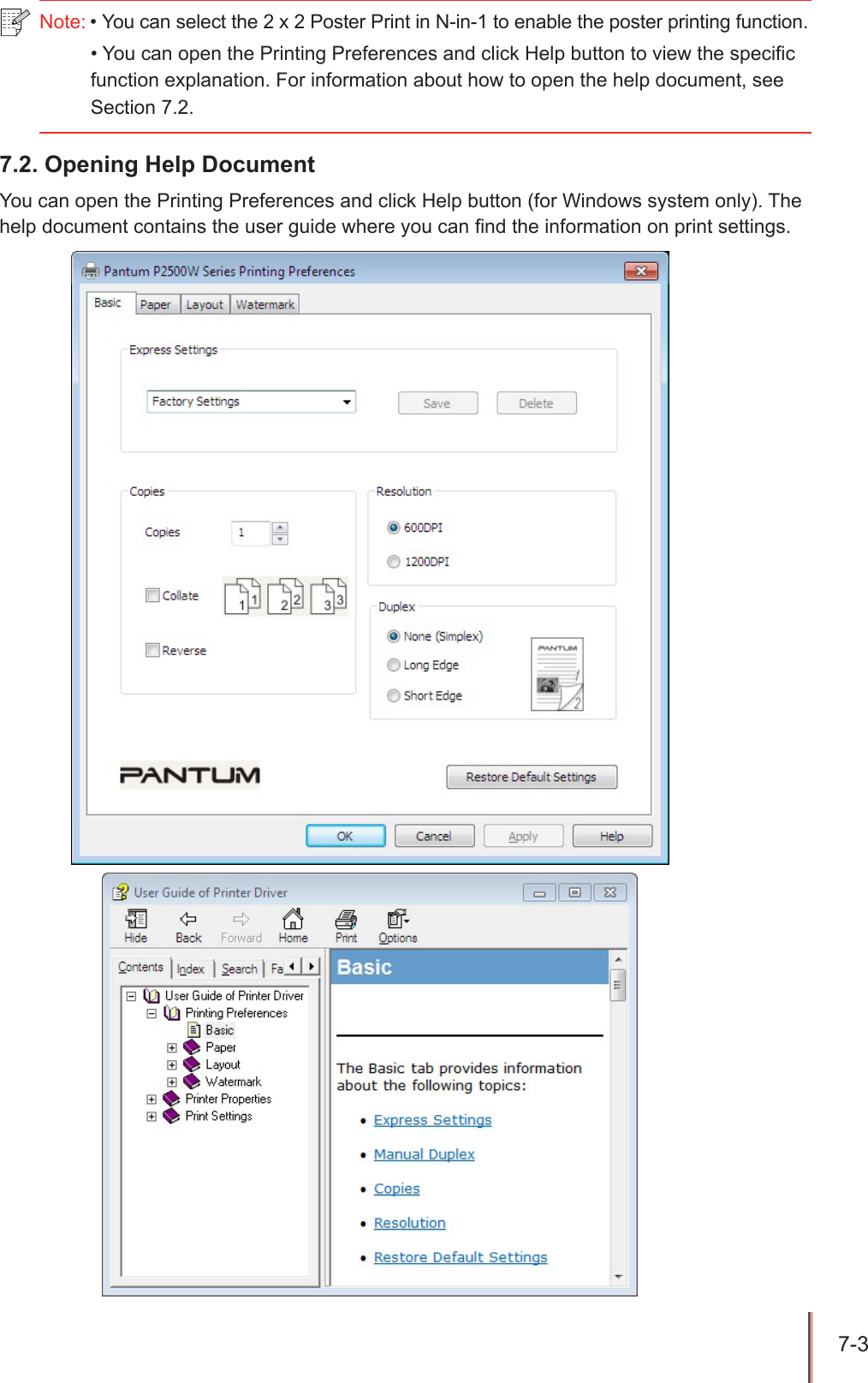Open the Factory Settings dropdown
Image resolution: width=868 pixels, height=1383 pixels.
pos(252,402)
